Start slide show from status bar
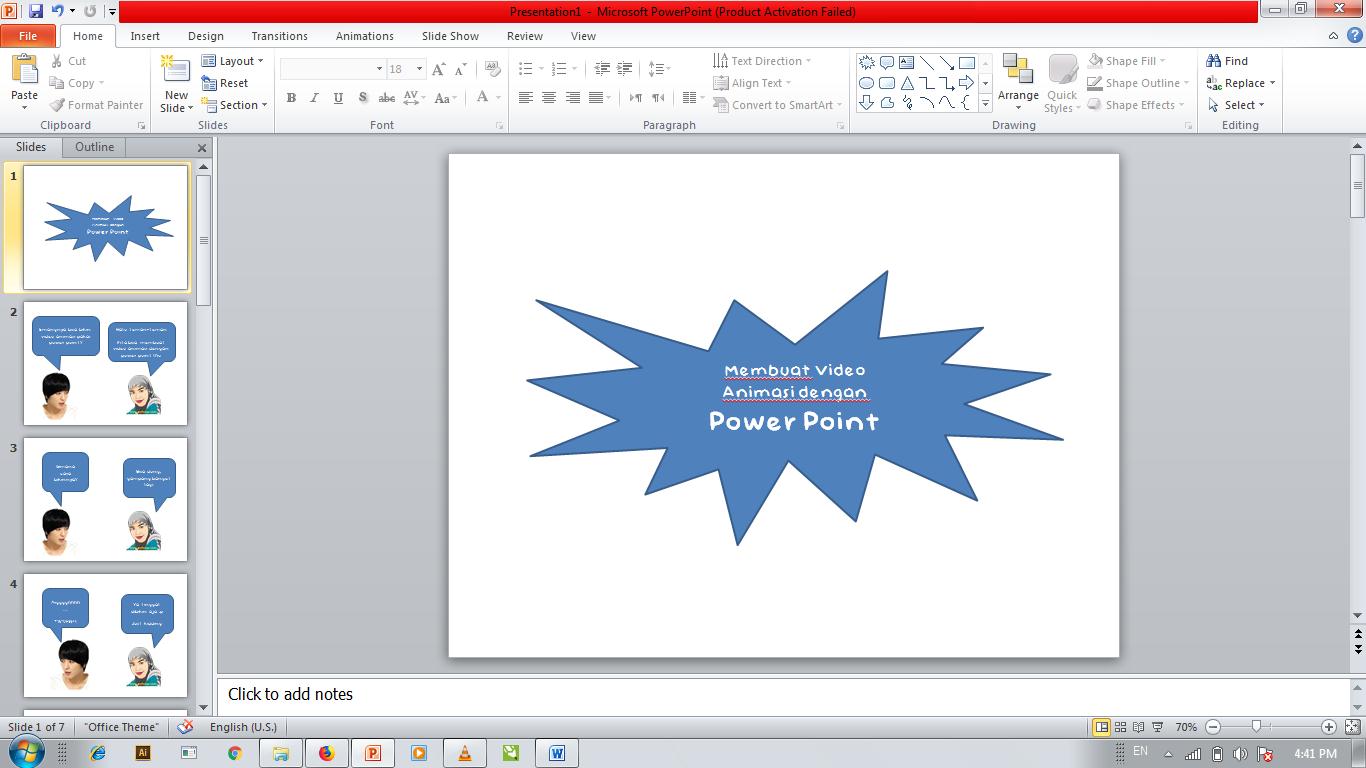This screenshot has width=1366, height=768. coord(1158,727)
